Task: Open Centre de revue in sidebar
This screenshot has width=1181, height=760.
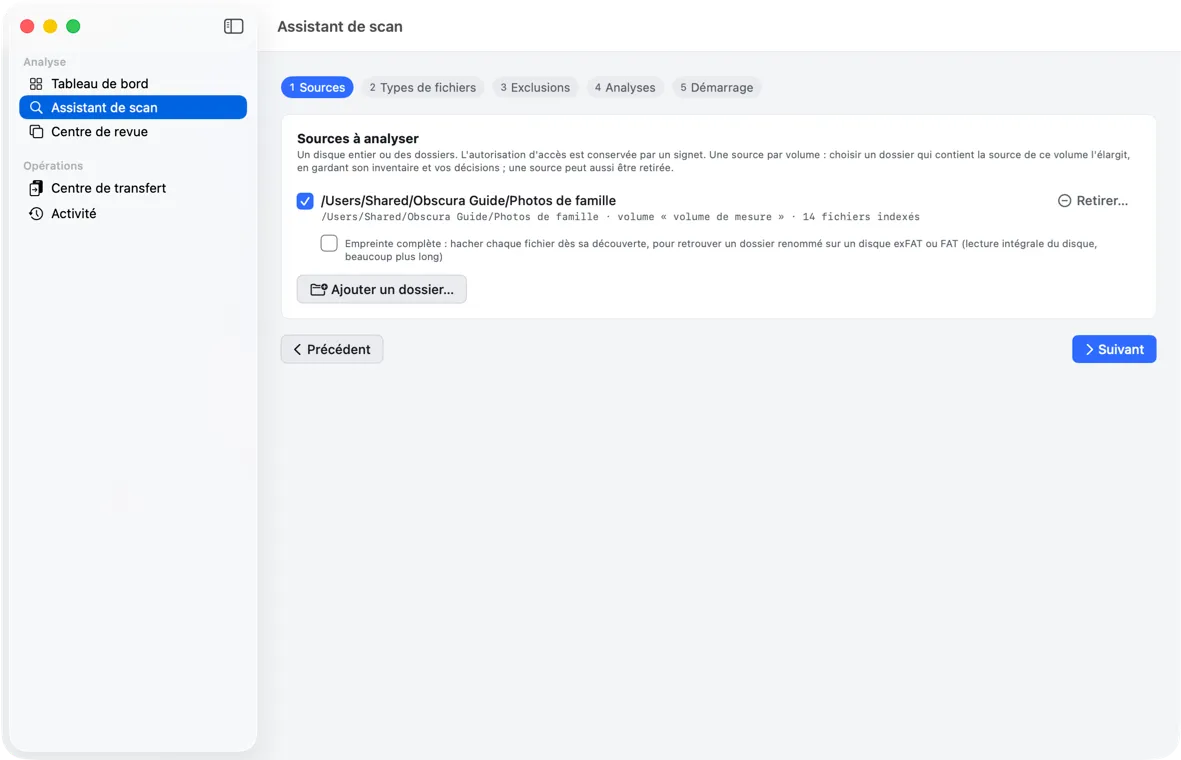Action: click(133, 132)
